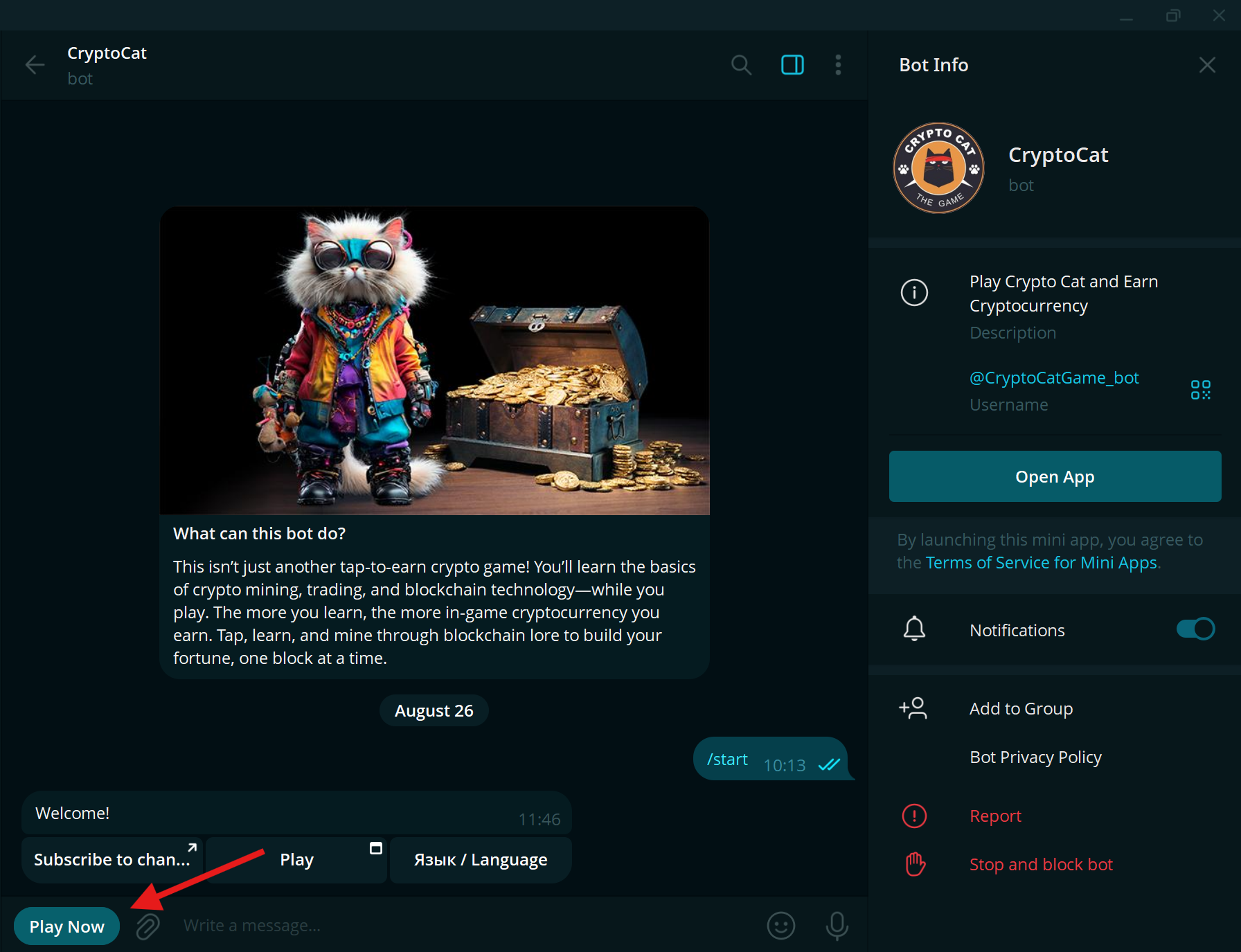
Task: Choose Report the bot
Action: [x=995, y=816]
